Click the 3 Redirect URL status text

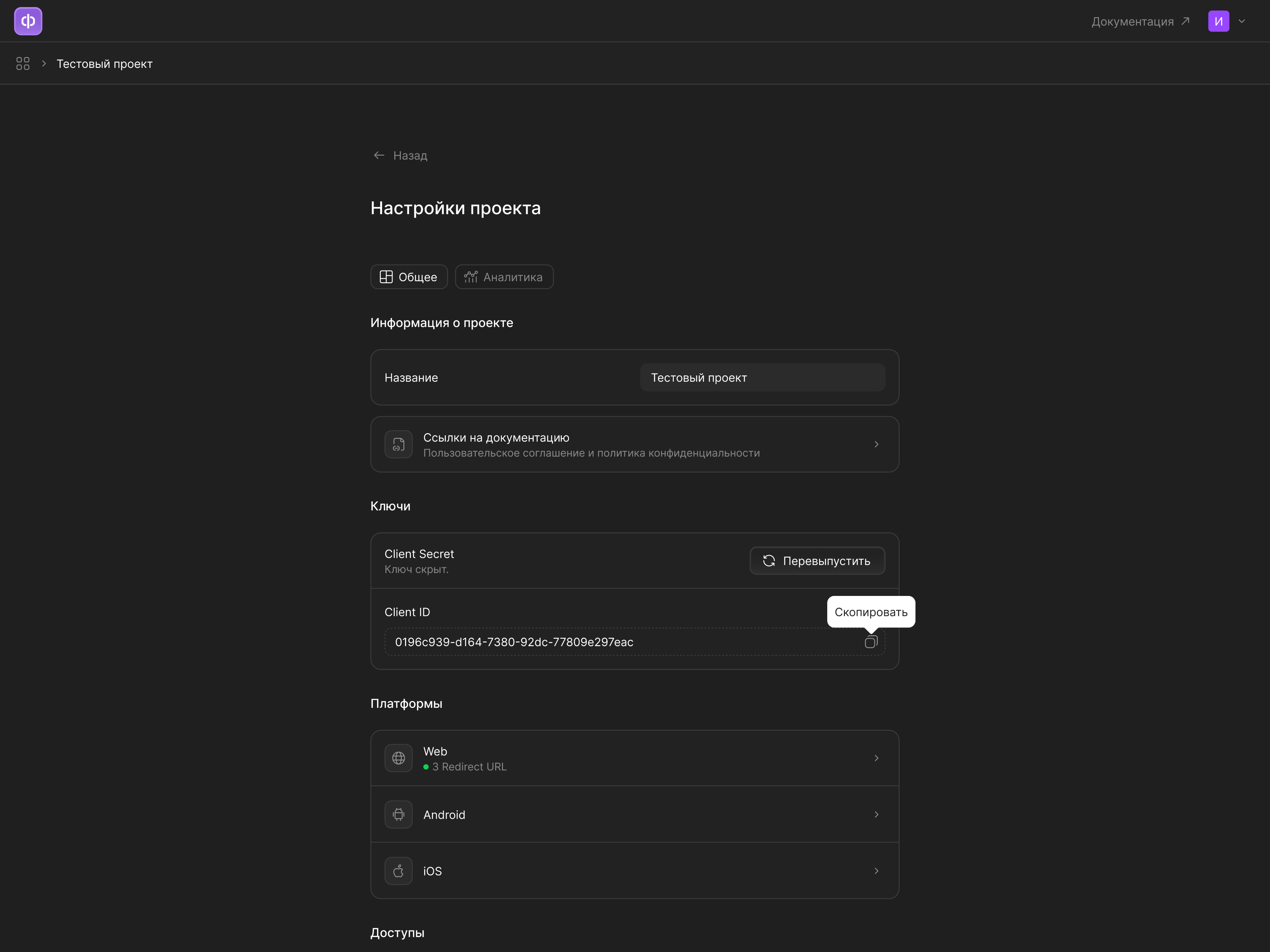pos(469,767)
